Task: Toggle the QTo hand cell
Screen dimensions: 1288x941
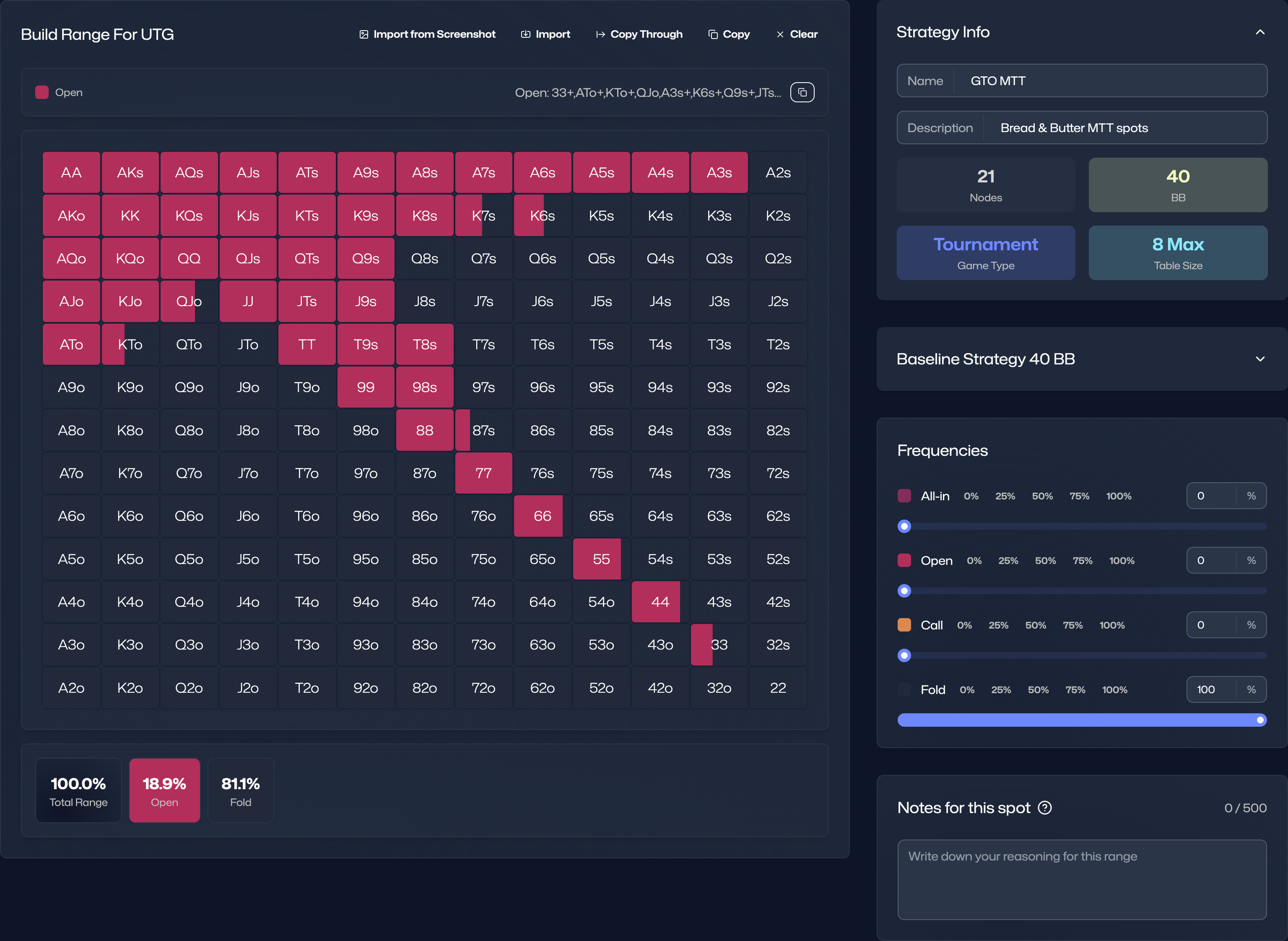Action: (x=189, y=345)
